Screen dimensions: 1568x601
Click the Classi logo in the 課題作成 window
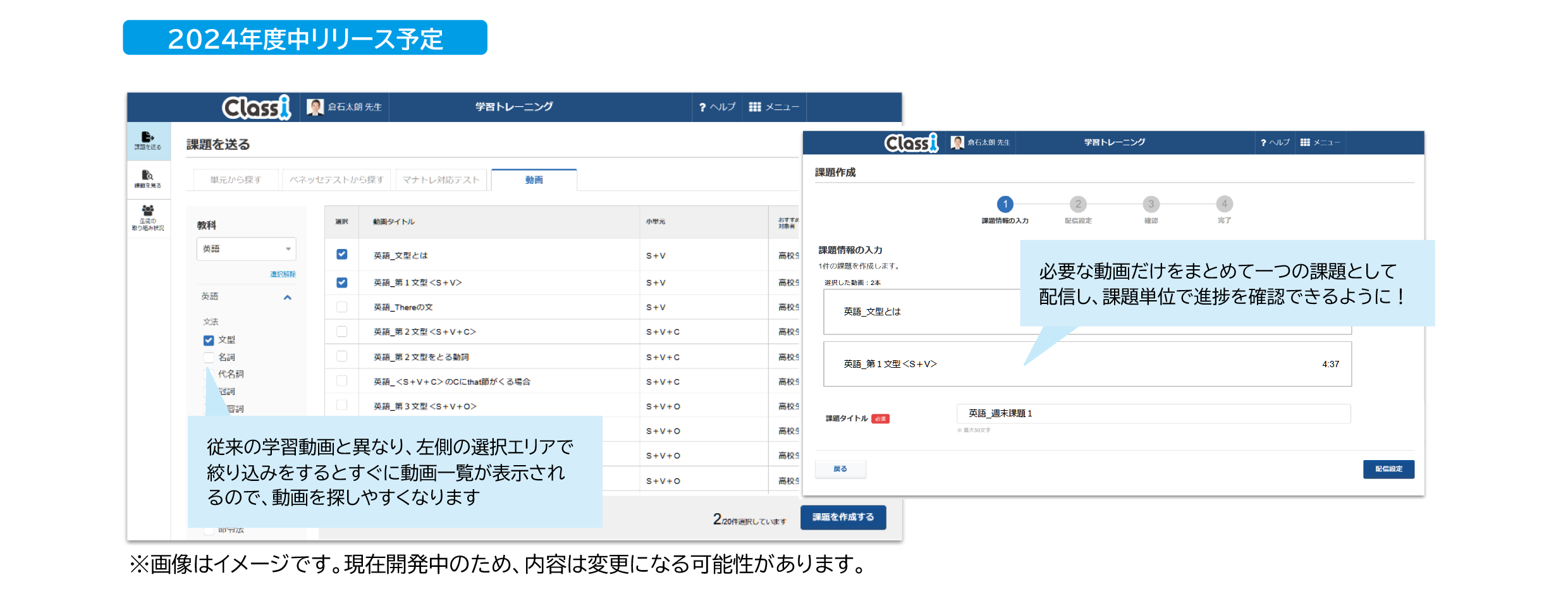911,143
